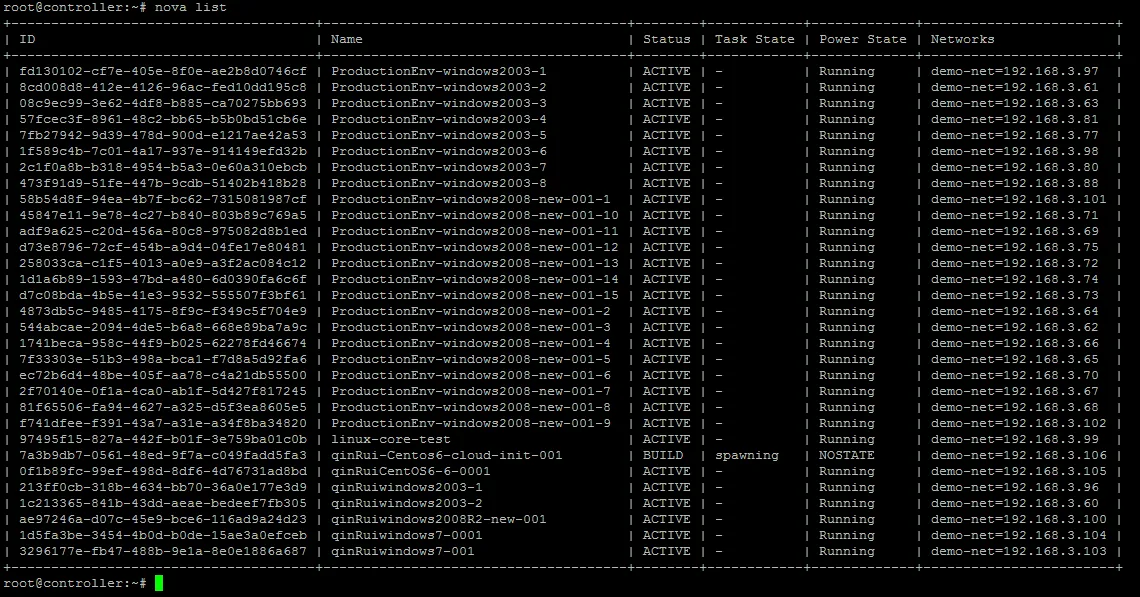Click the Task State column header
Image resolution: width=1140 pixels, height=597 pixels.
coord(755,39)
